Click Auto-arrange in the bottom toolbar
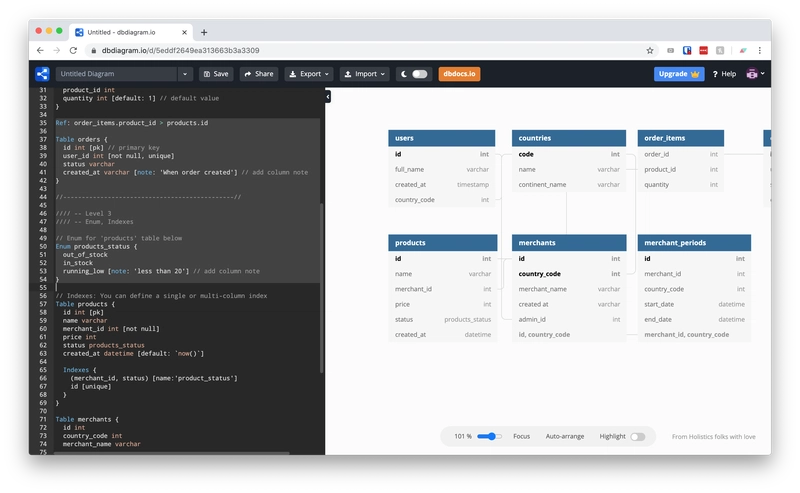 [565, 436]
